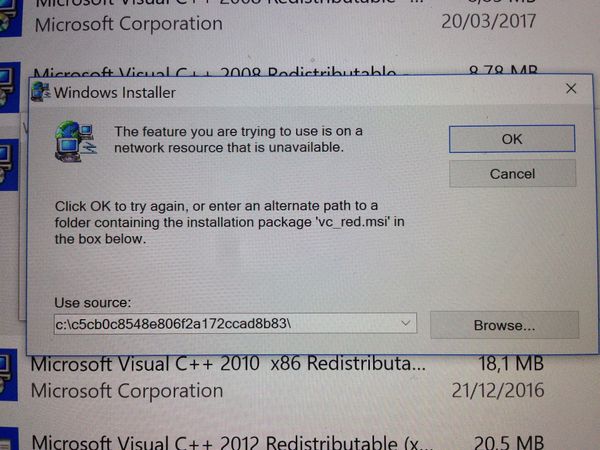The image size is (600, 450).
Task: Click the network computers icon in dialog
Action: point(75,141)
